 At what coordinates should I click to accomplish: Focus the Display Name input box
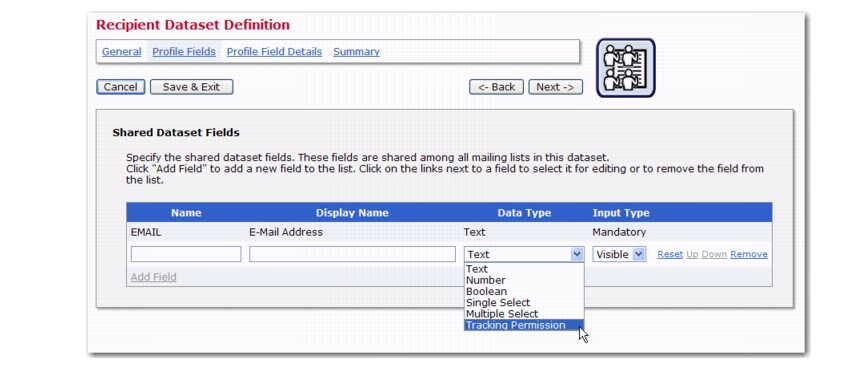pos(352,254)
